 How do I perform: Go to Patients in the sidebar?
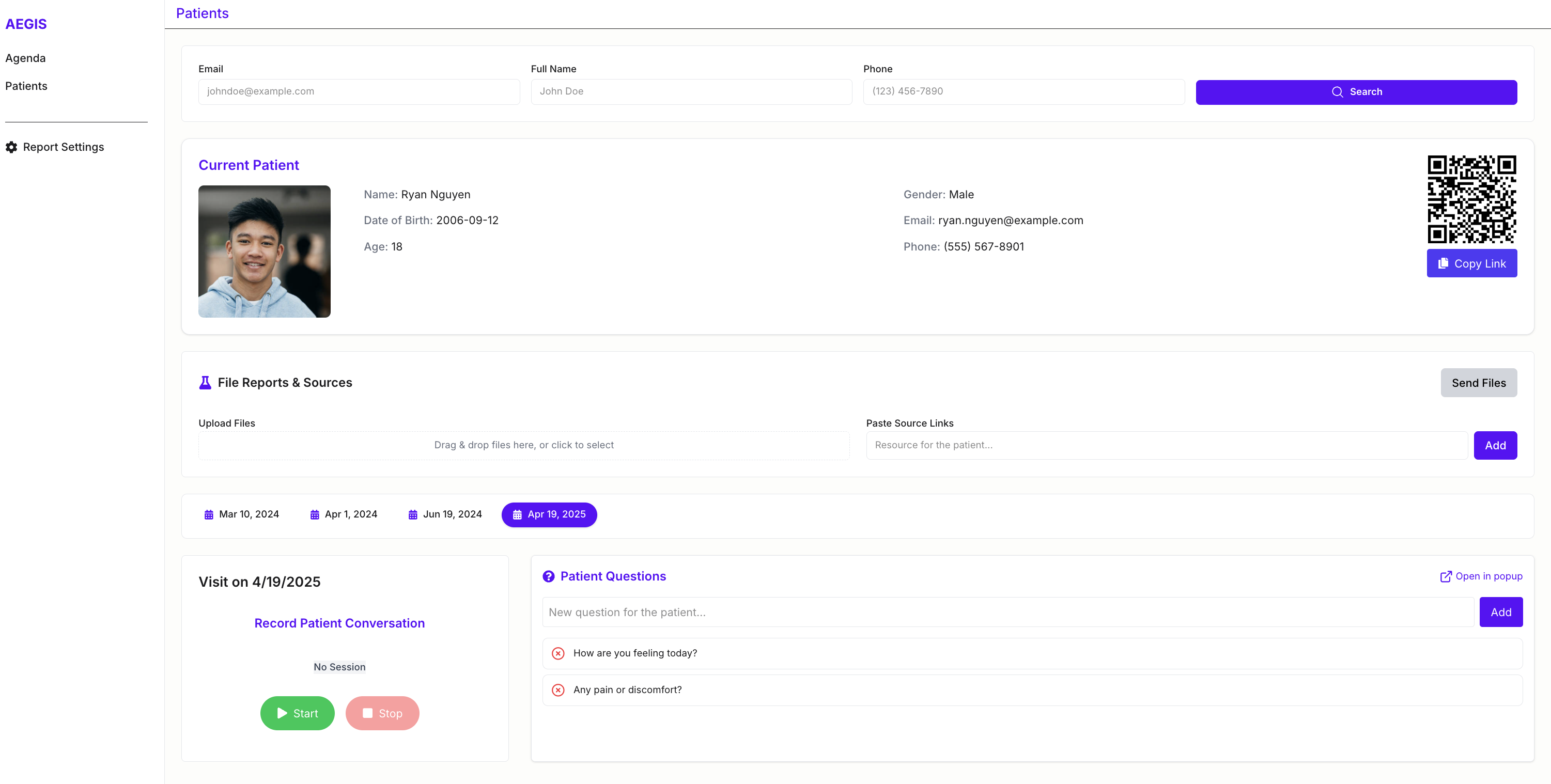point(26,86)
